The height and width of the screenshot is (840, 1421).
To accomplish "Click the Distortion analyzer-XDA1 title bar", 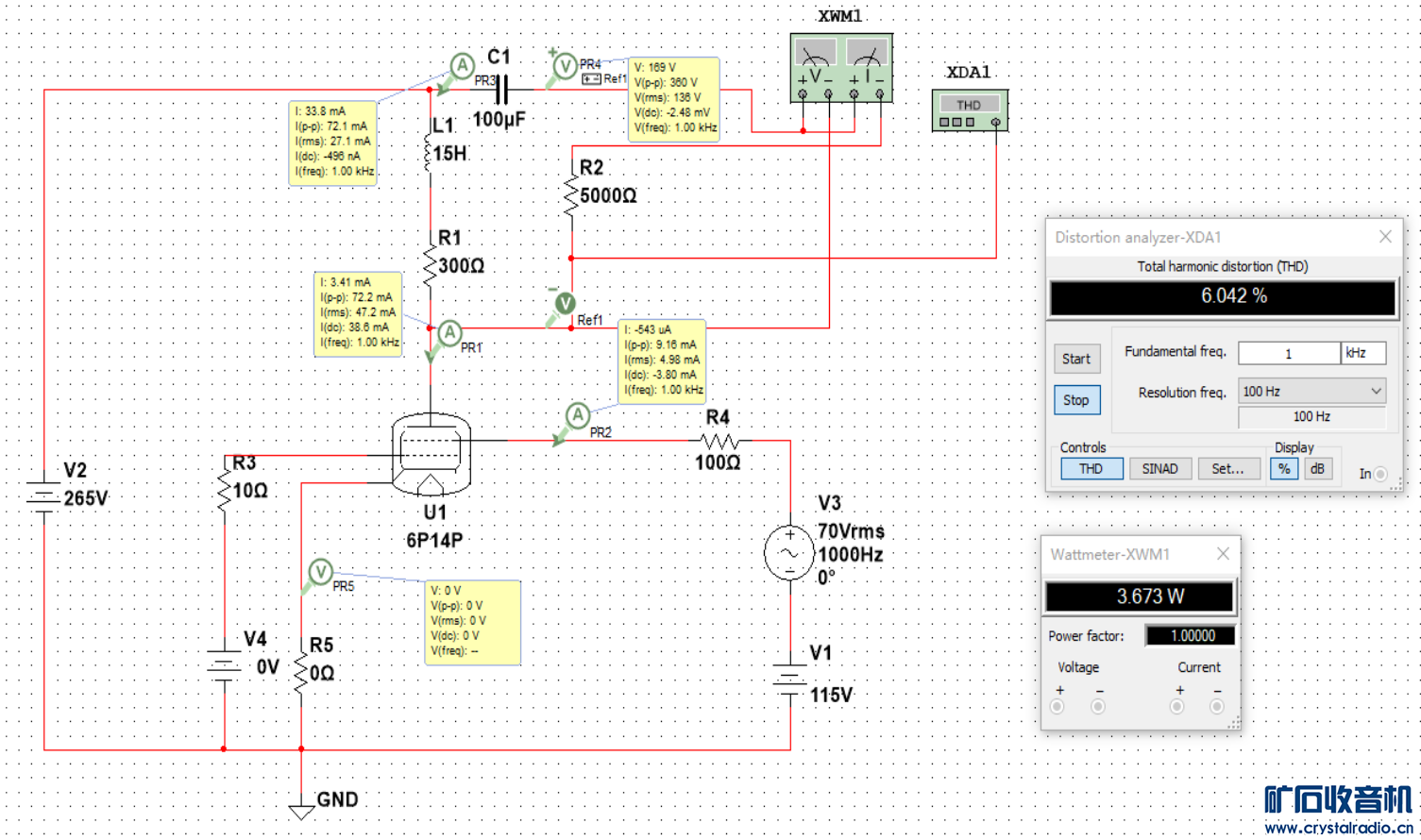I will pyautogui.click(x=1223, y=237).
